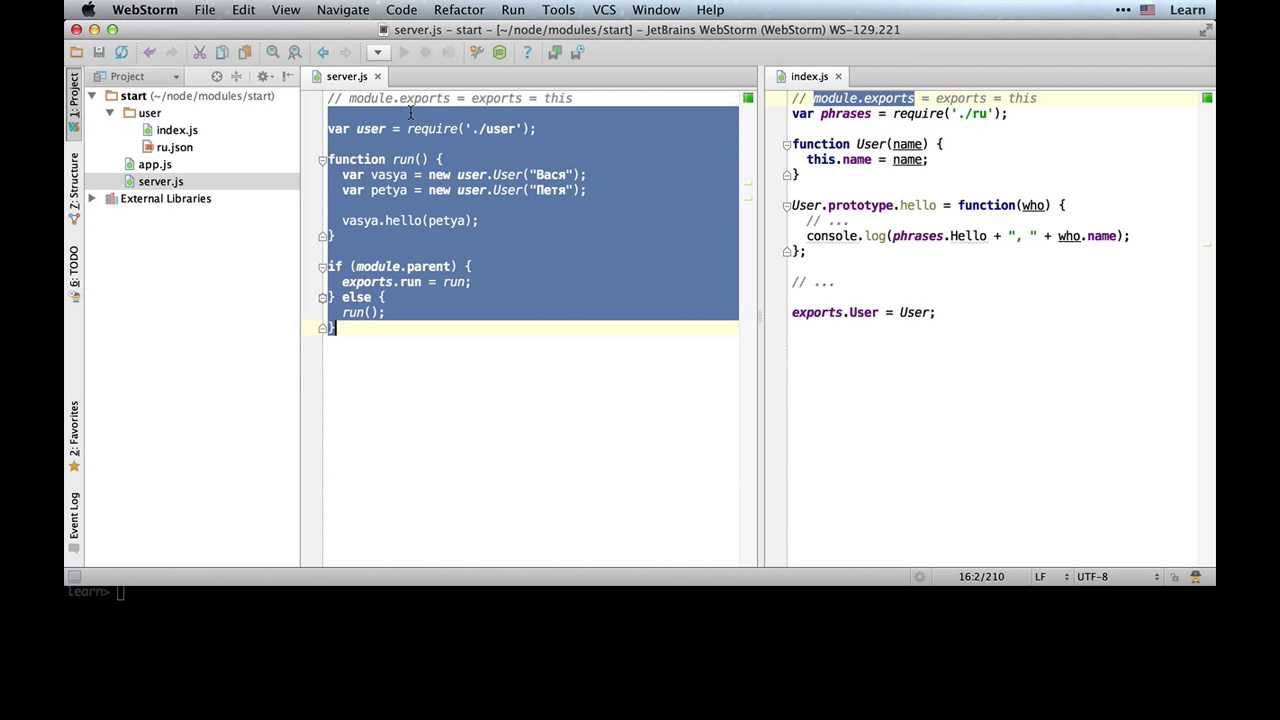Click the Save All floppy icon
The height and width of the screenshot is (720, 1280).
pos(99,52)
